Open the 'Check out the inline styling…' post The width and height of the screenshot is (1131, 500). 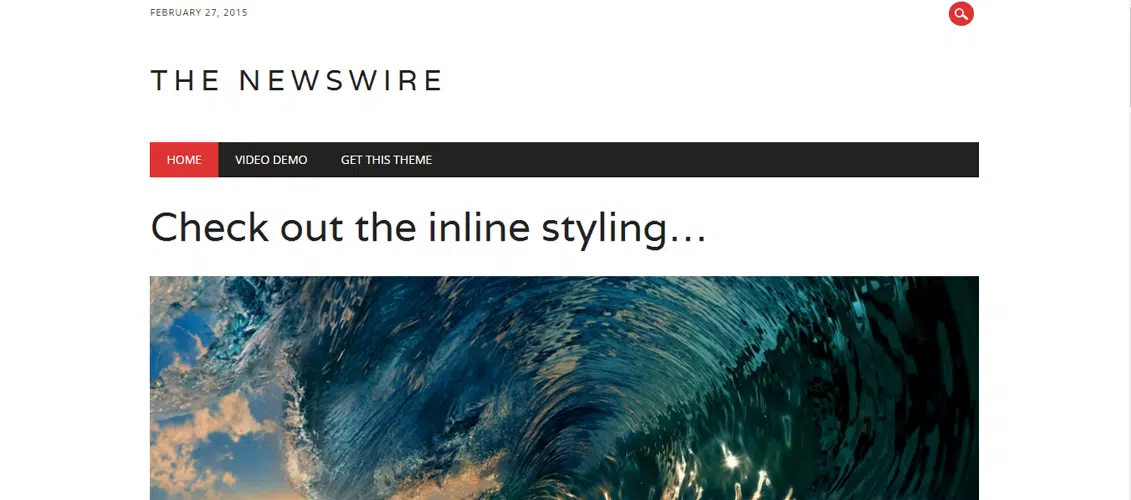coord(428,227)
